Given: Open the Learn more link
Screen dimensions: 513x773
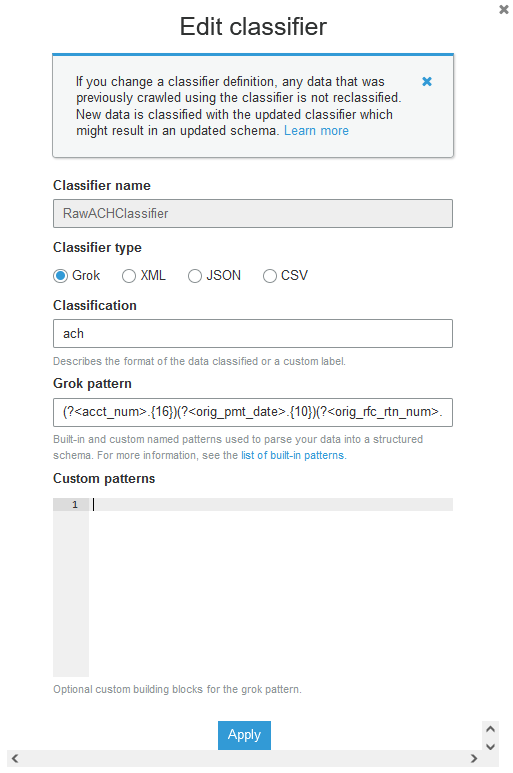Looking at the screenshot, I should (x=316, y=131).
